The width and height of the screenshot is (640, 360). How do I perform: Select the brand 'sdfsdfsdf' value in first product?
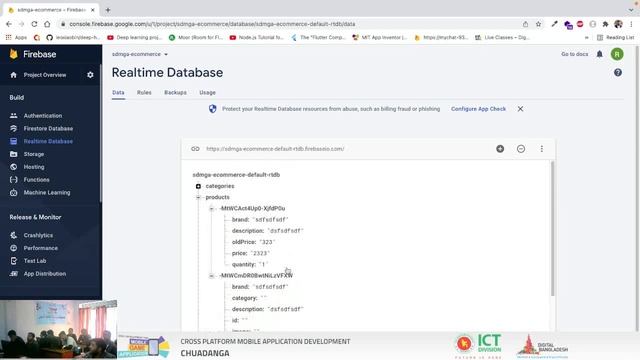270,220
